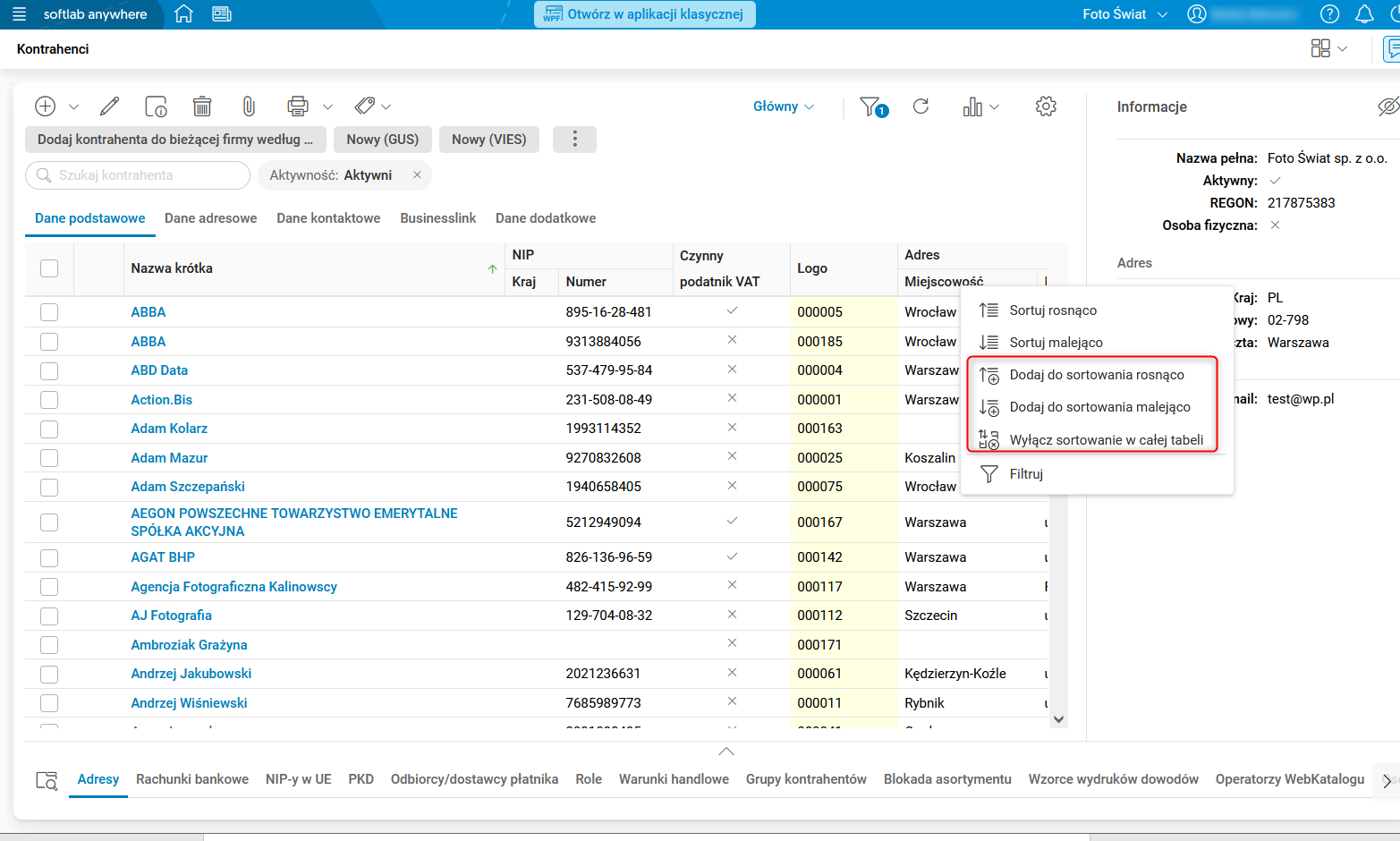Open table settings gear icon
Image resolution: width=1400 pixels, height=841 pixels.
tap(1046, 106)
